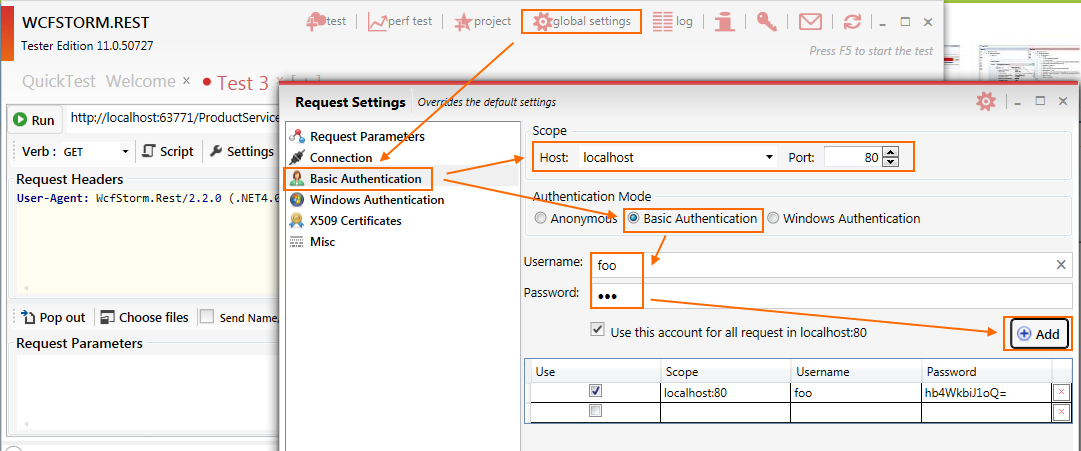Select Request Parameters in settings list

pyautogui.click(x=367, y=137)
